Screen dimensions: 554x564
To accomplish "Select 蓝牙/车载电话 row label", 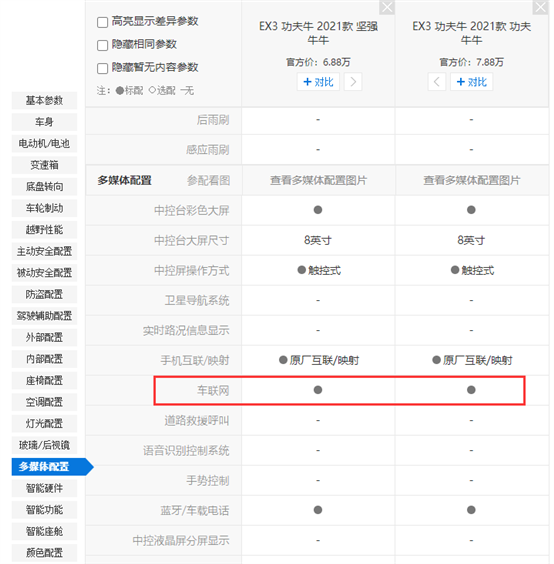I will click(195, 511).
